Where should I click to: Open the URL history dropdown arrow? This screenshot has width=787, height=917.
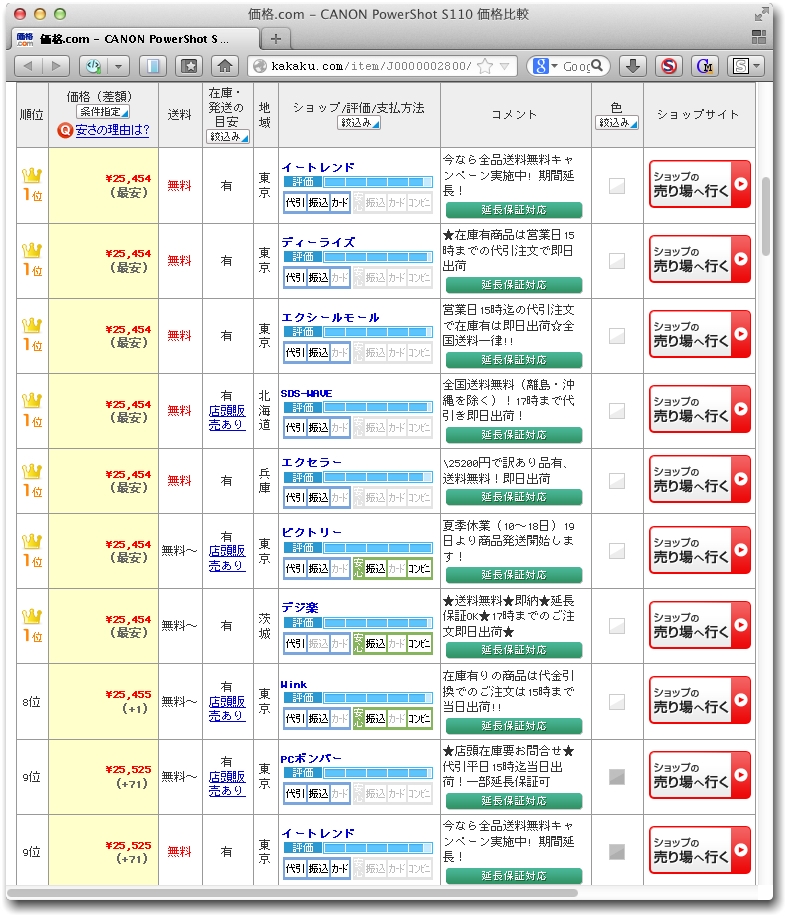point(505,66)
